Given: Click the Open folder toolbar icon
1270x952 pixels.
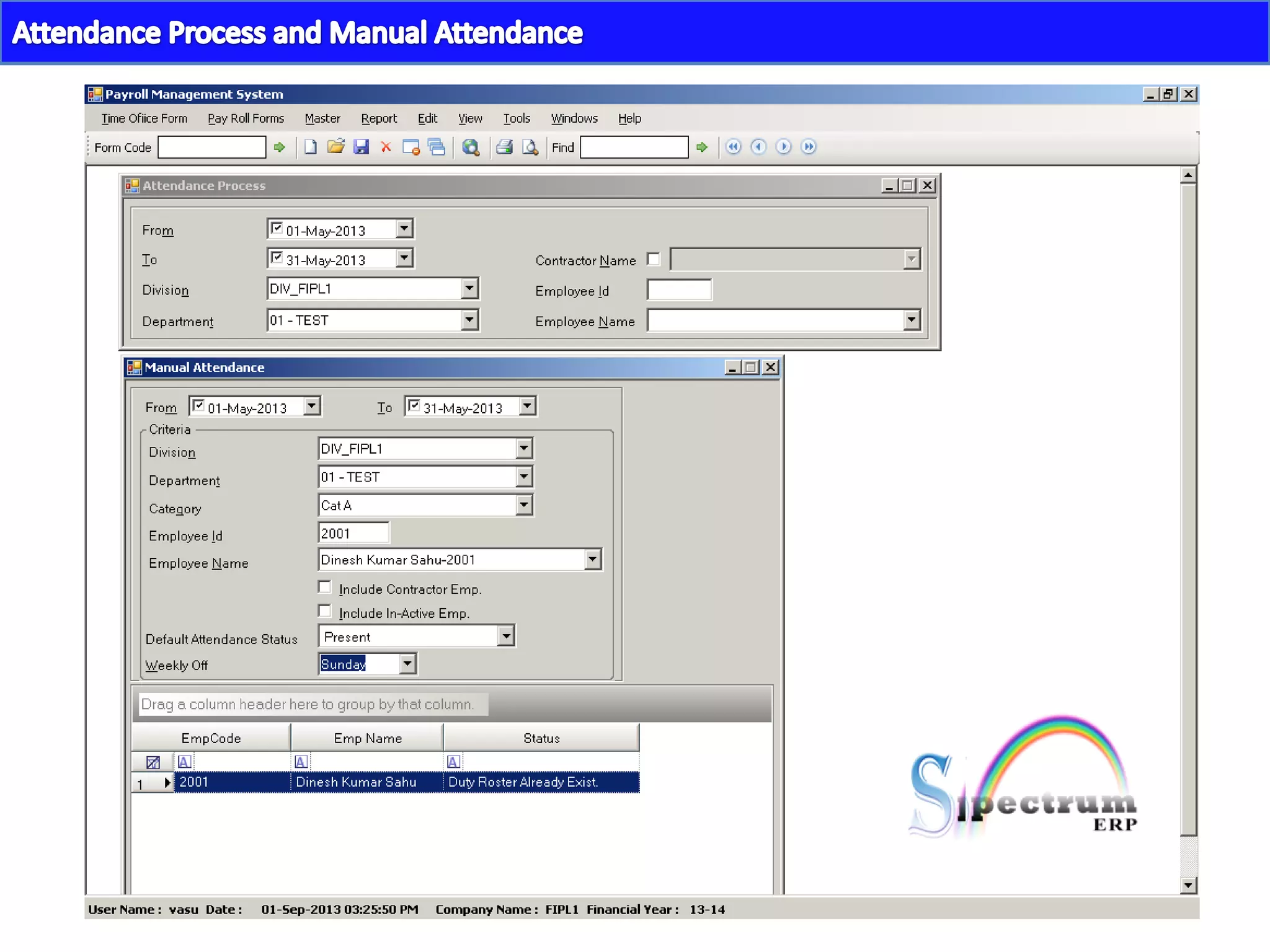Looking at the screenshot, I should [x=335, y=147].
